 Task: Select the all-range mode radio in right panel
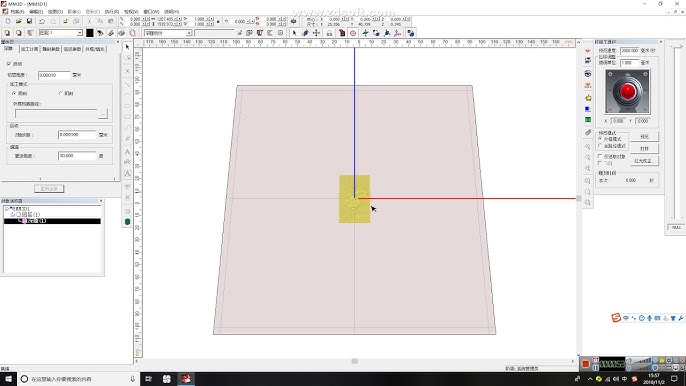pyautogui.click(x=601, y=146)
